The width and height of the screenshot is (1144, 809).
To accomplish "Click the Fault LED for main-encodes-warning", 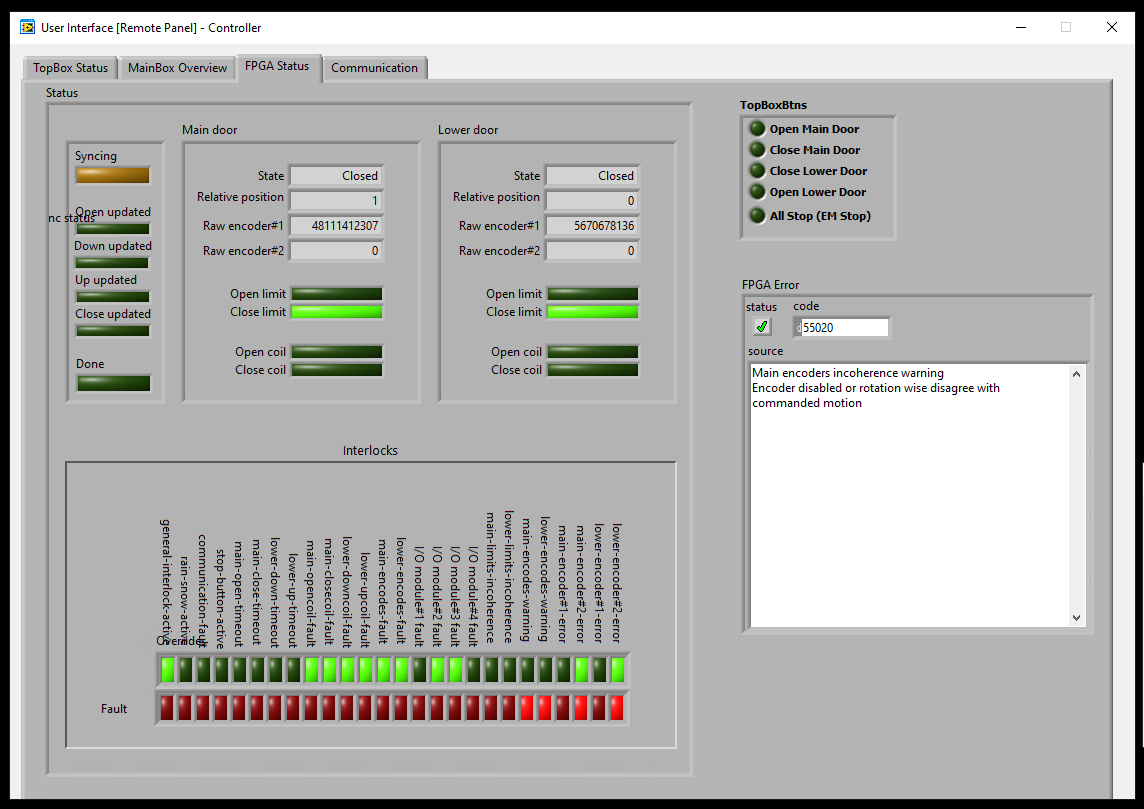I will [527, 708].
